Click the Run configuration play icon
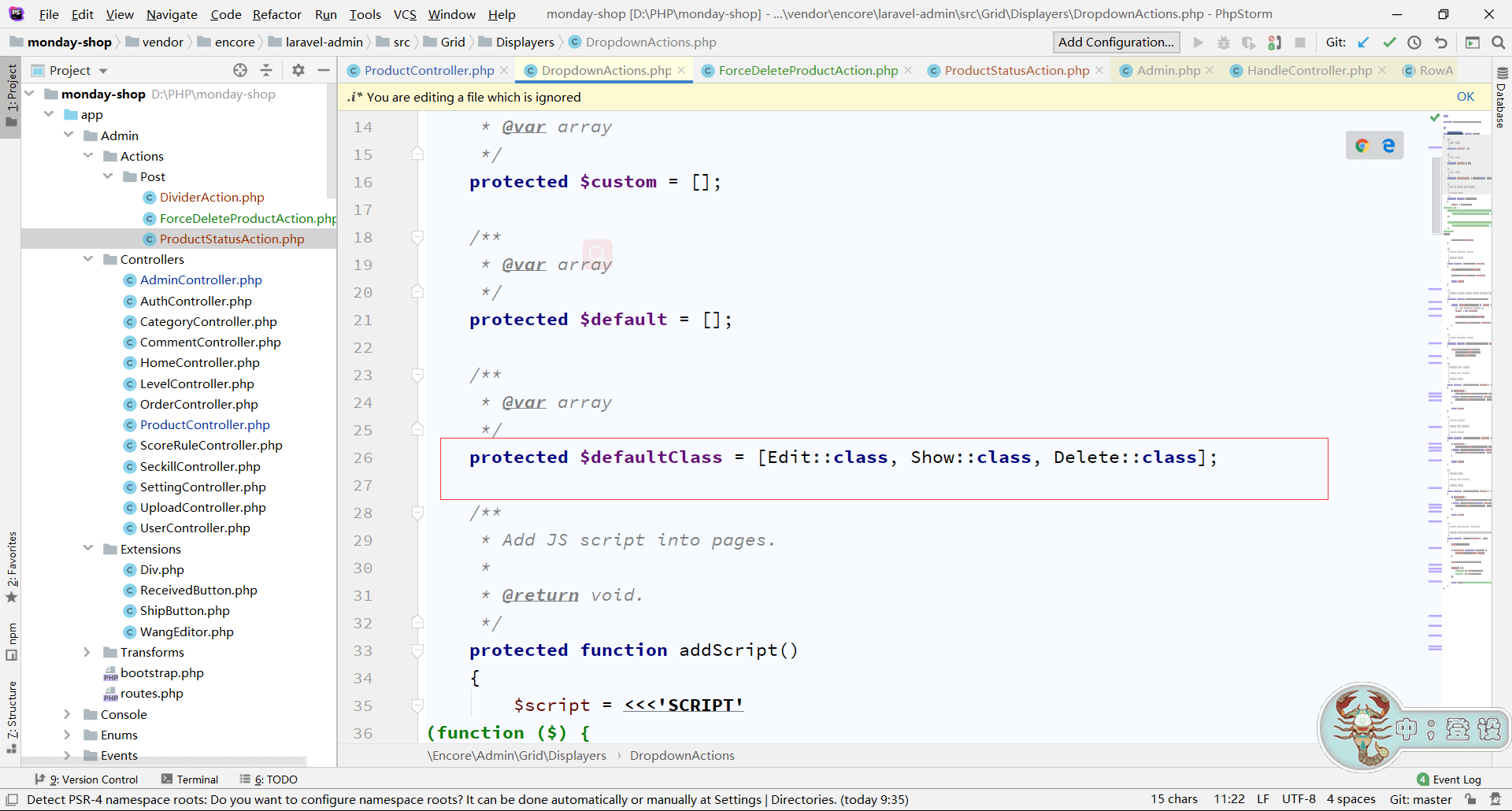Image resolution: width=1512 pixels, height=811 pixels. click(x=1198, y=43)
